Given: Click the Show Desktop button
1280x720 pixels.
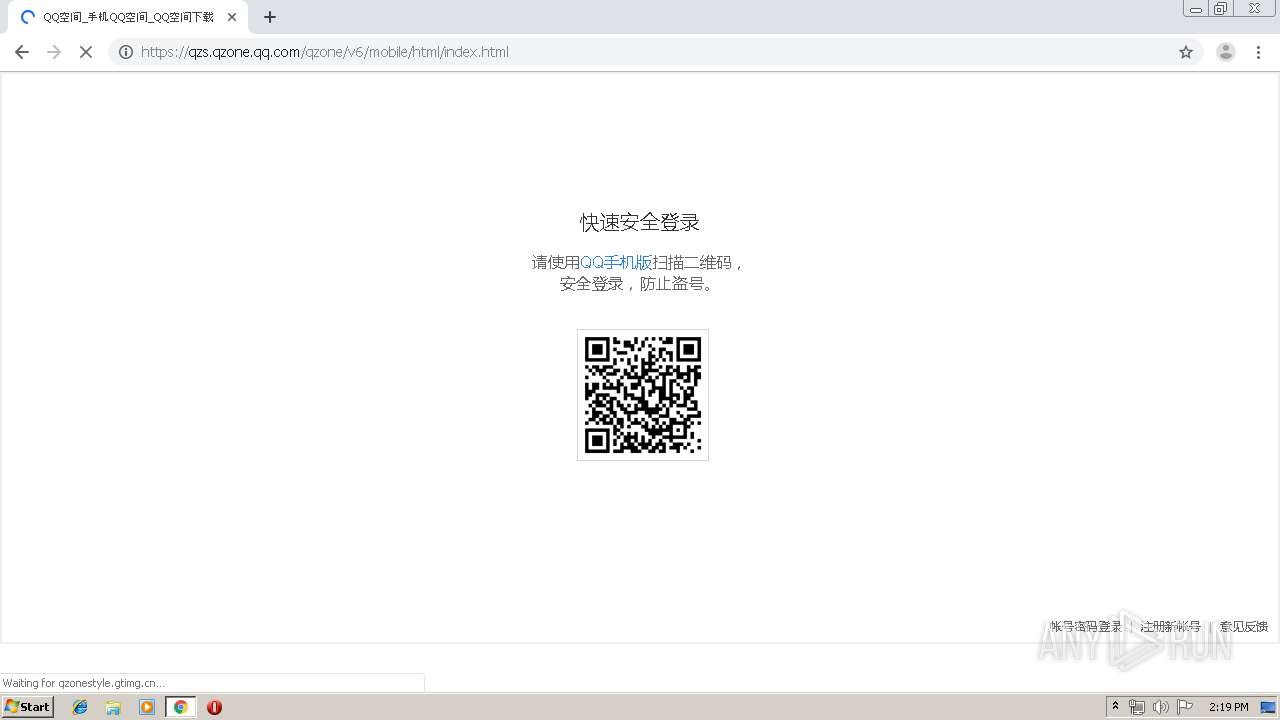Looking at the screenshot, I should click(1269, 707).
